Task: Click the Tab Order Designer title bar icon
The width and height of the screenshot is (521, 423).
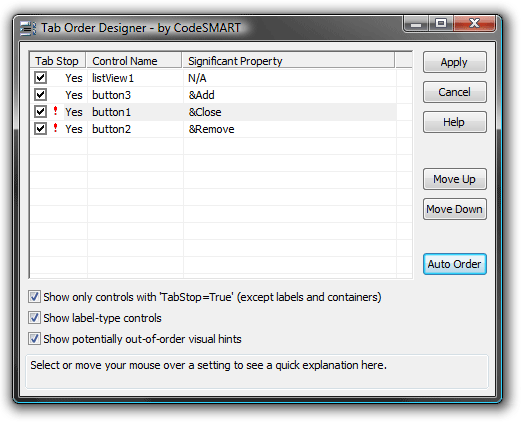Action: 28,28
